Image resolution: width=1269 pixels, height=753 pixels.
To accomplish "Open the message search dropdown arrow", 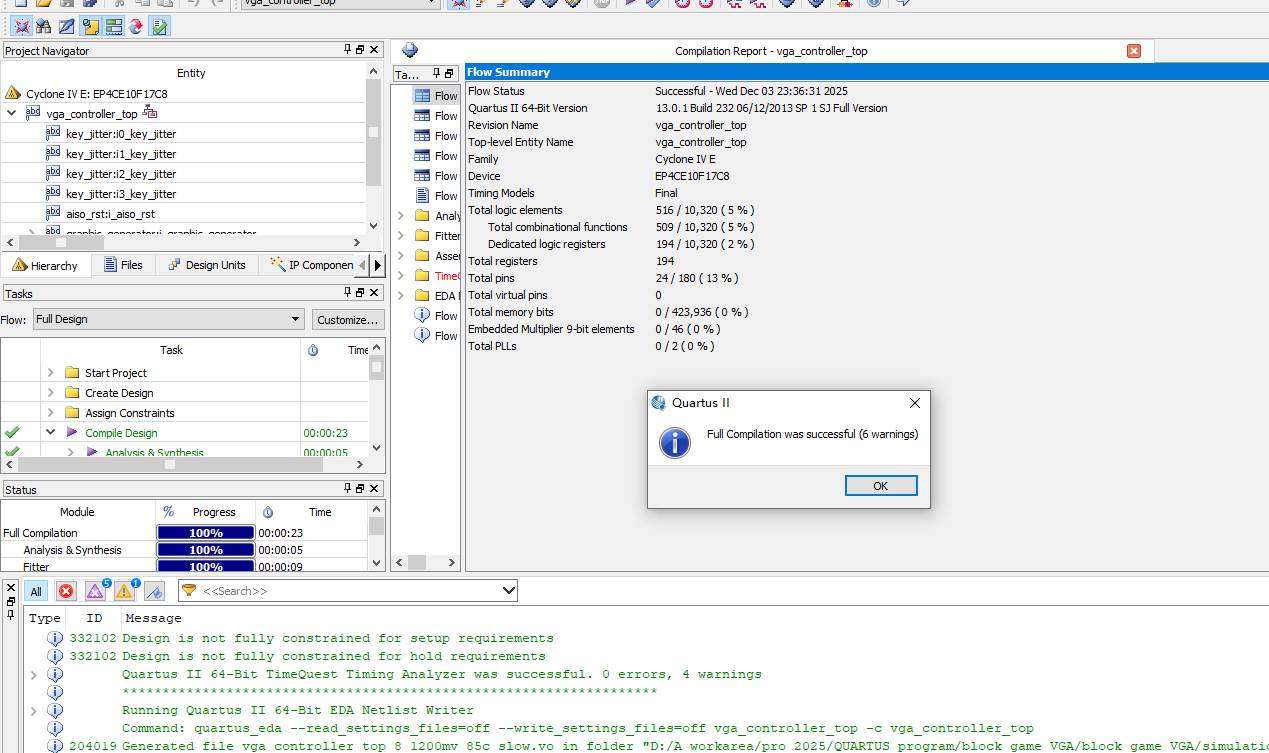I will coord(507,591).
